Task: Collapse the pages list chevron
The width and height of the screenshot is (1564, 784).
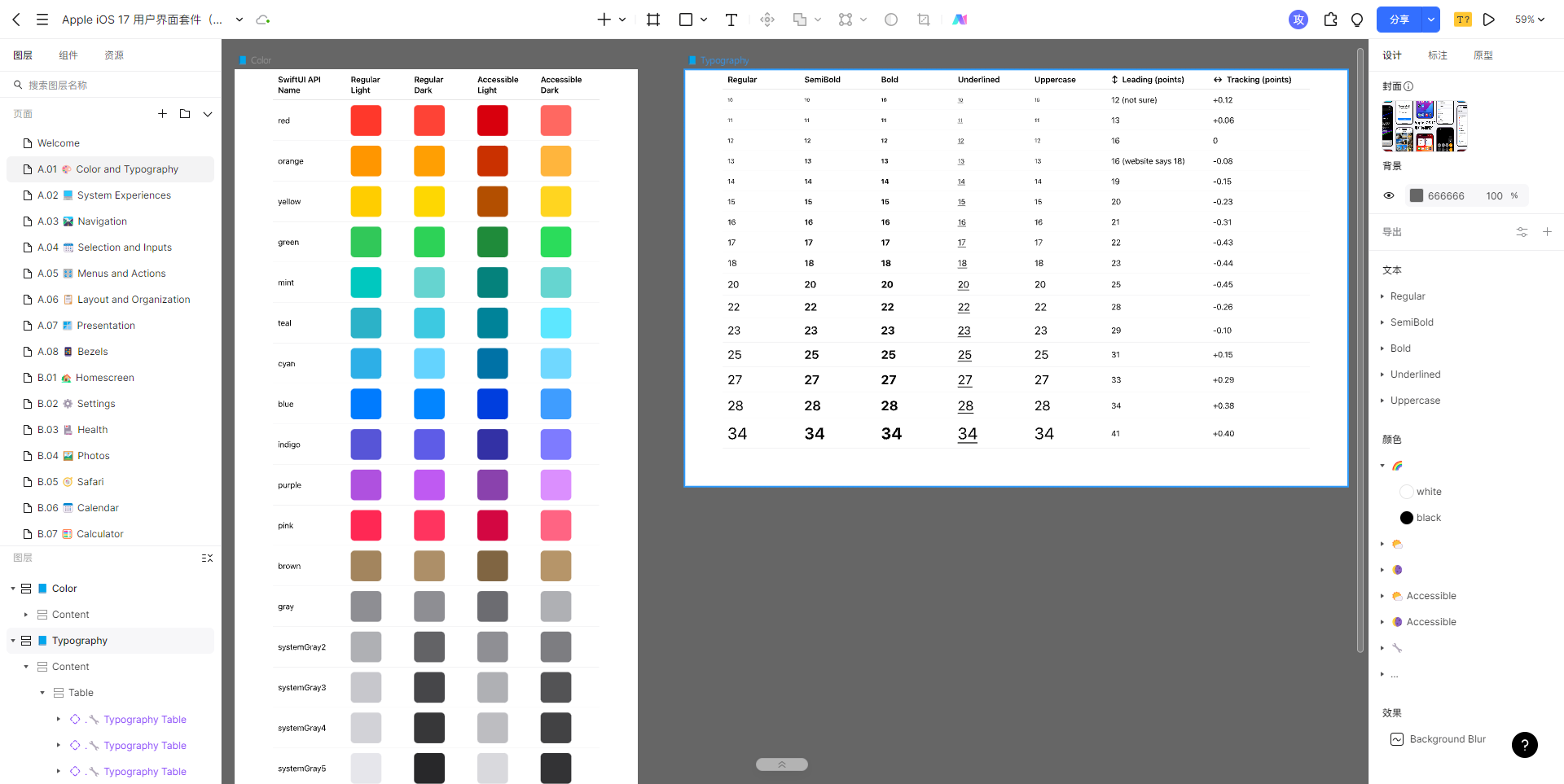Action: [208, 114]
